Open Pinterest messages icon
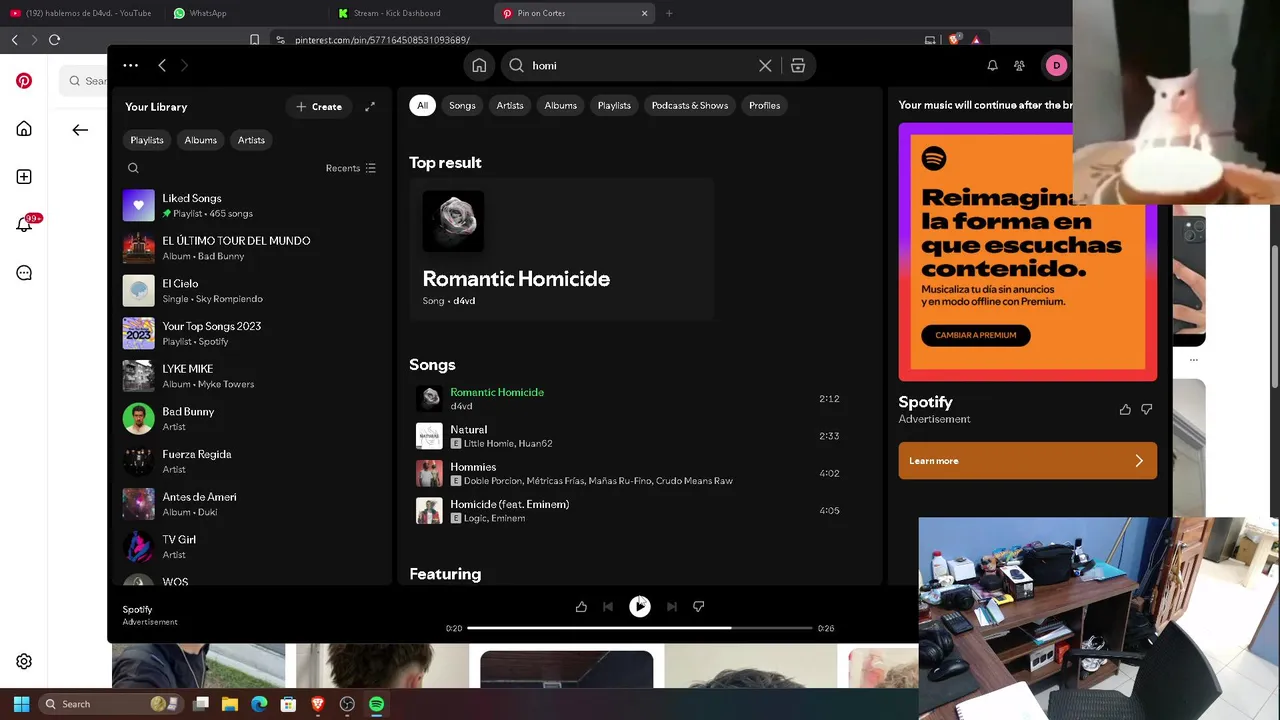Image resolution: width=1280 pixels, height=720 pixels. tap(24, 273)
